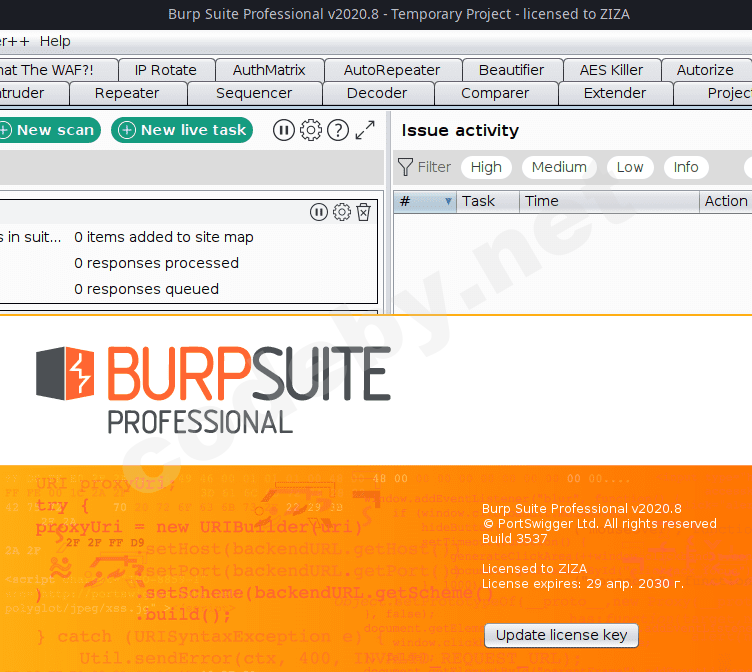Click '0 responses processed' text
The height and width of the screenshot is (672, 752).
click(x=156, y=263)
